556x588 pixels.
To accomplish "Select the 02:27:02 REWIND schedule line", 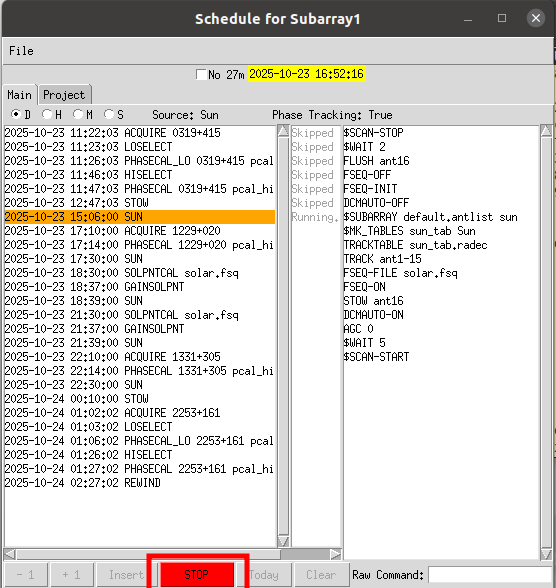I will (x=140, y=483).
